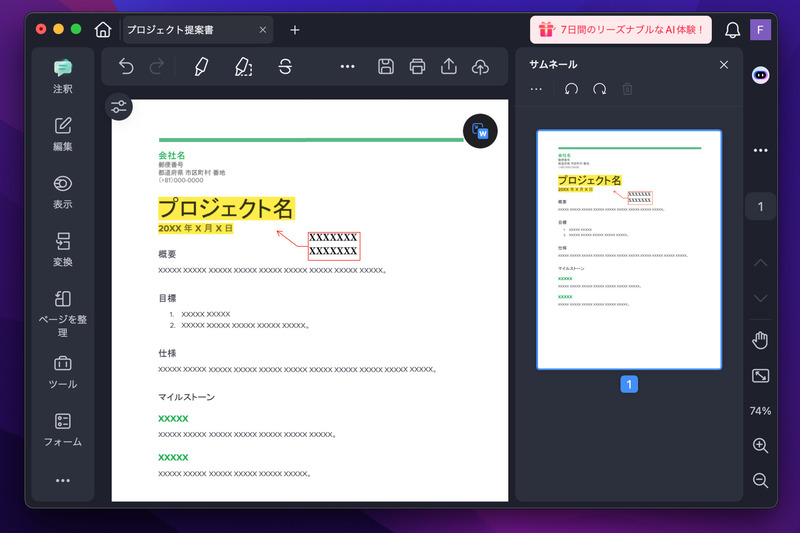The width and height of the screenshot is (800, 533).
Task: Click the page number field showing 1
Action: [x=761, y=207]
